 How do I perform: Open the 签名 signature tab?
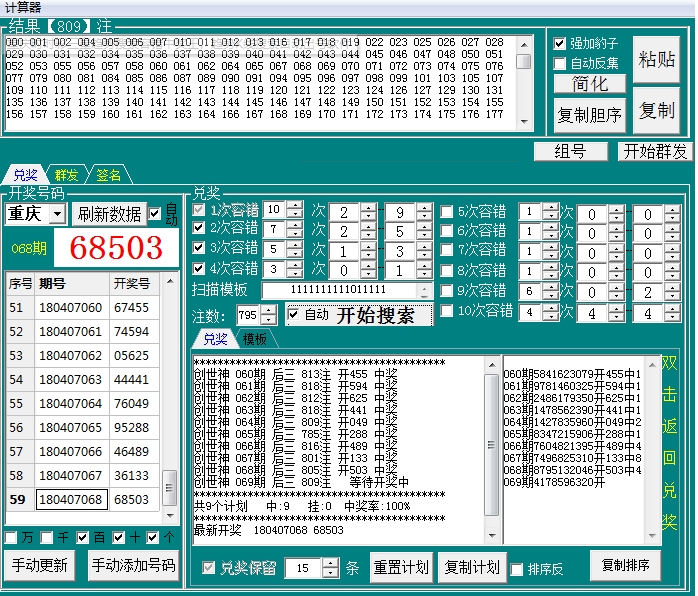(x=108, y=175)
